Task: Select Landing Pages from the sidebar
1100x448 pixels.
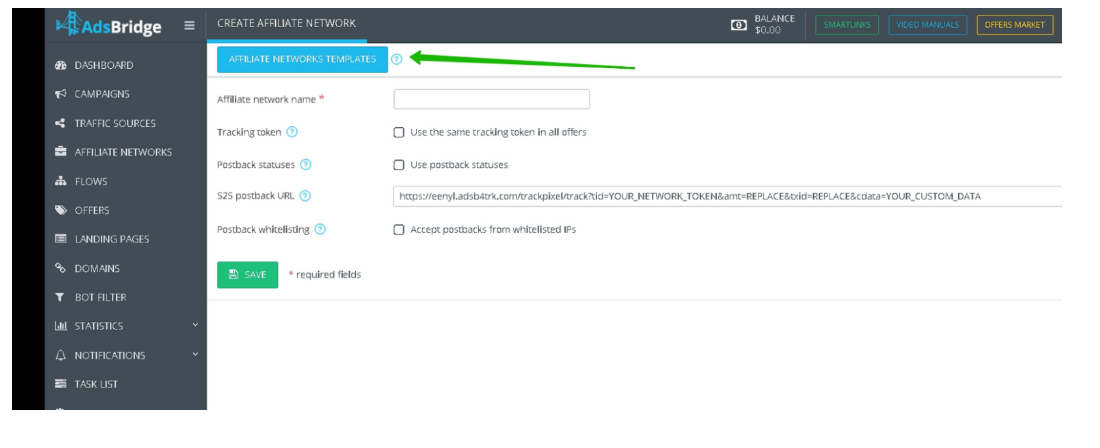Action: (x=111, y=239)
